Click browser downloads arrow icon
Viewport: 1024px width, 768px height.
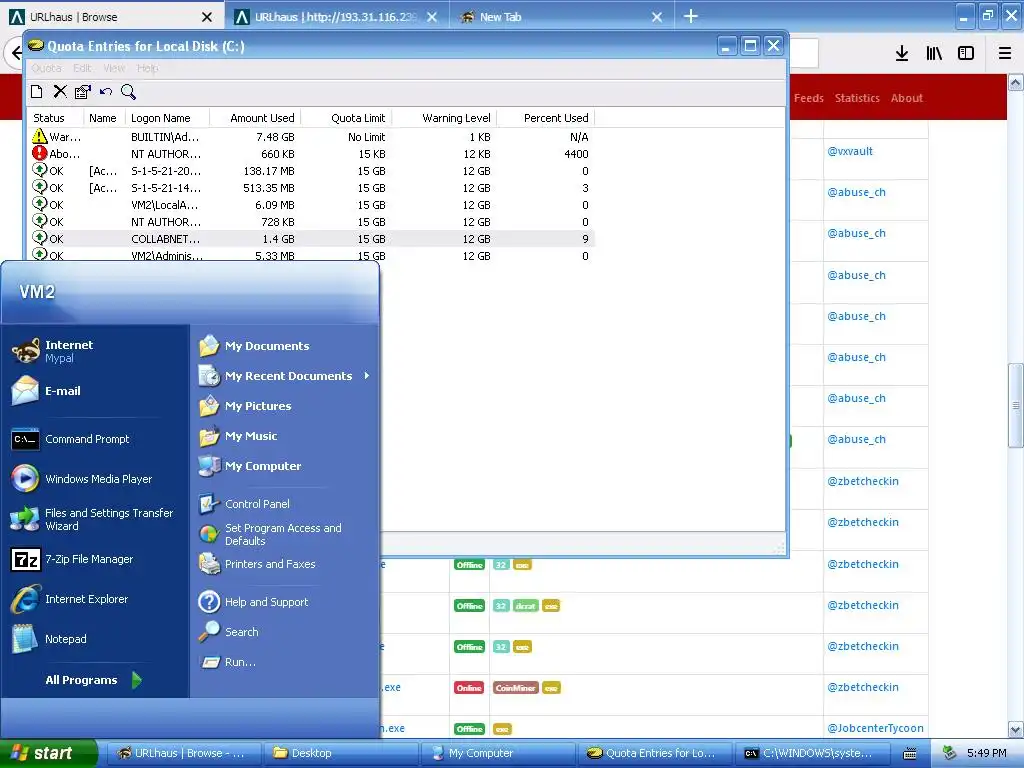tap(901, 54)
